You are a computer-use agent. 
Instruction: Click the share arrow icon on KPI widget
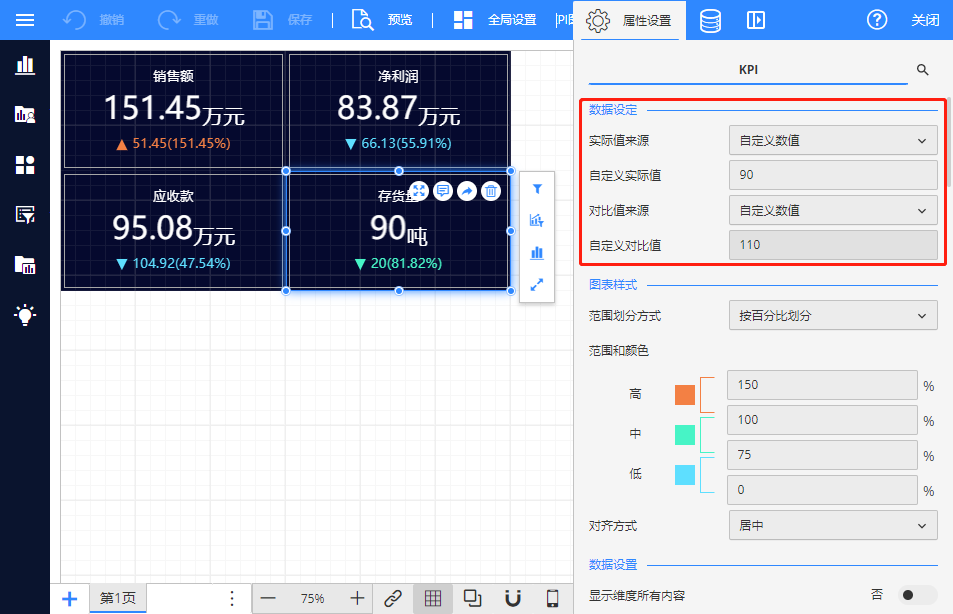(x=467, y=191)
